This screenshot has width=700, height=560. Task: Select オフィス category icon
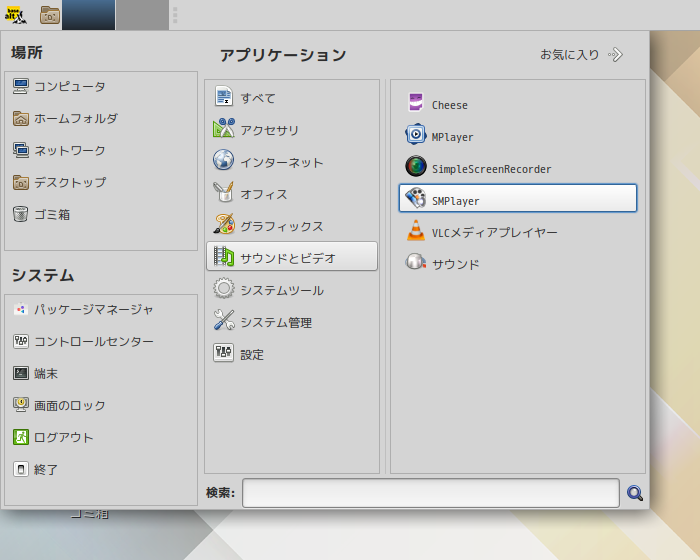[x=224, y=192]
